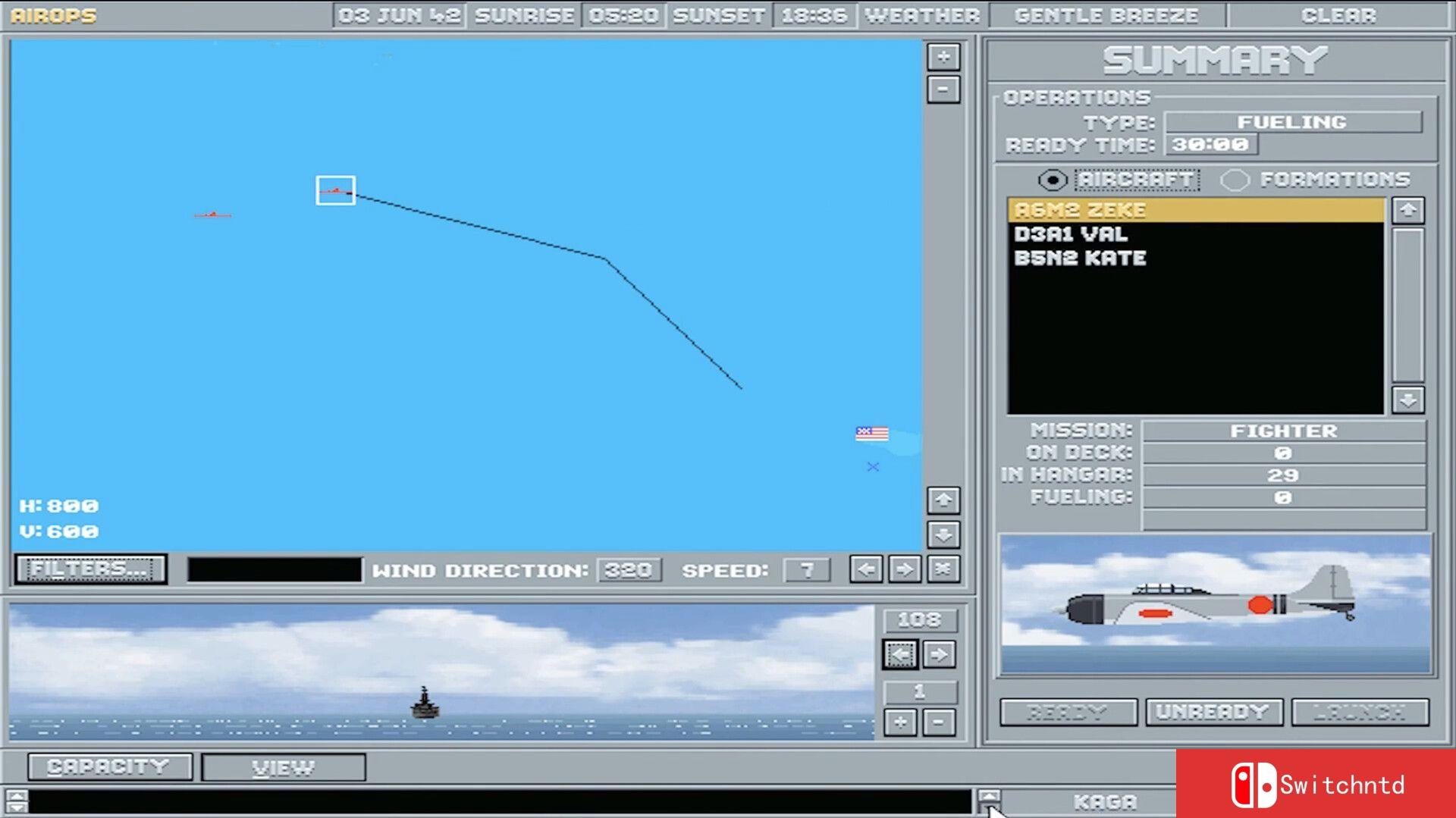
Task: Increase ship view zoom with plus
Action: click(900, 723)
